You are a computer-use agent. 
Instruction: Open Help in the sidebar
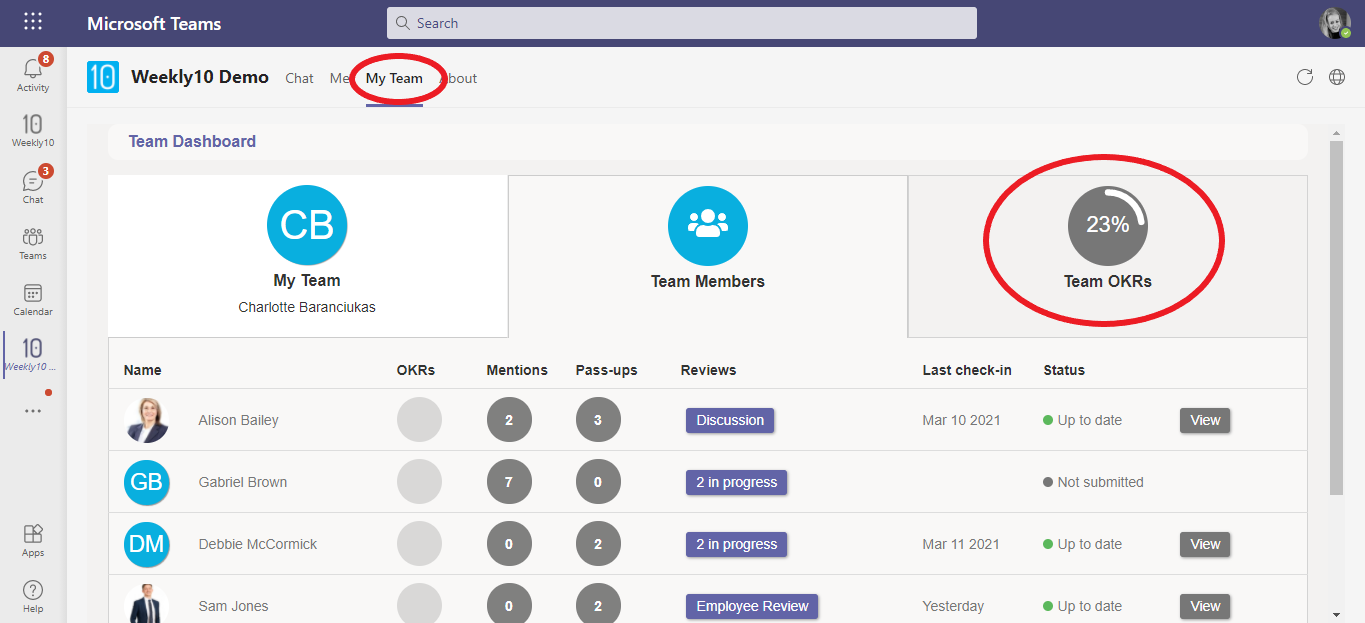(33, 596)
